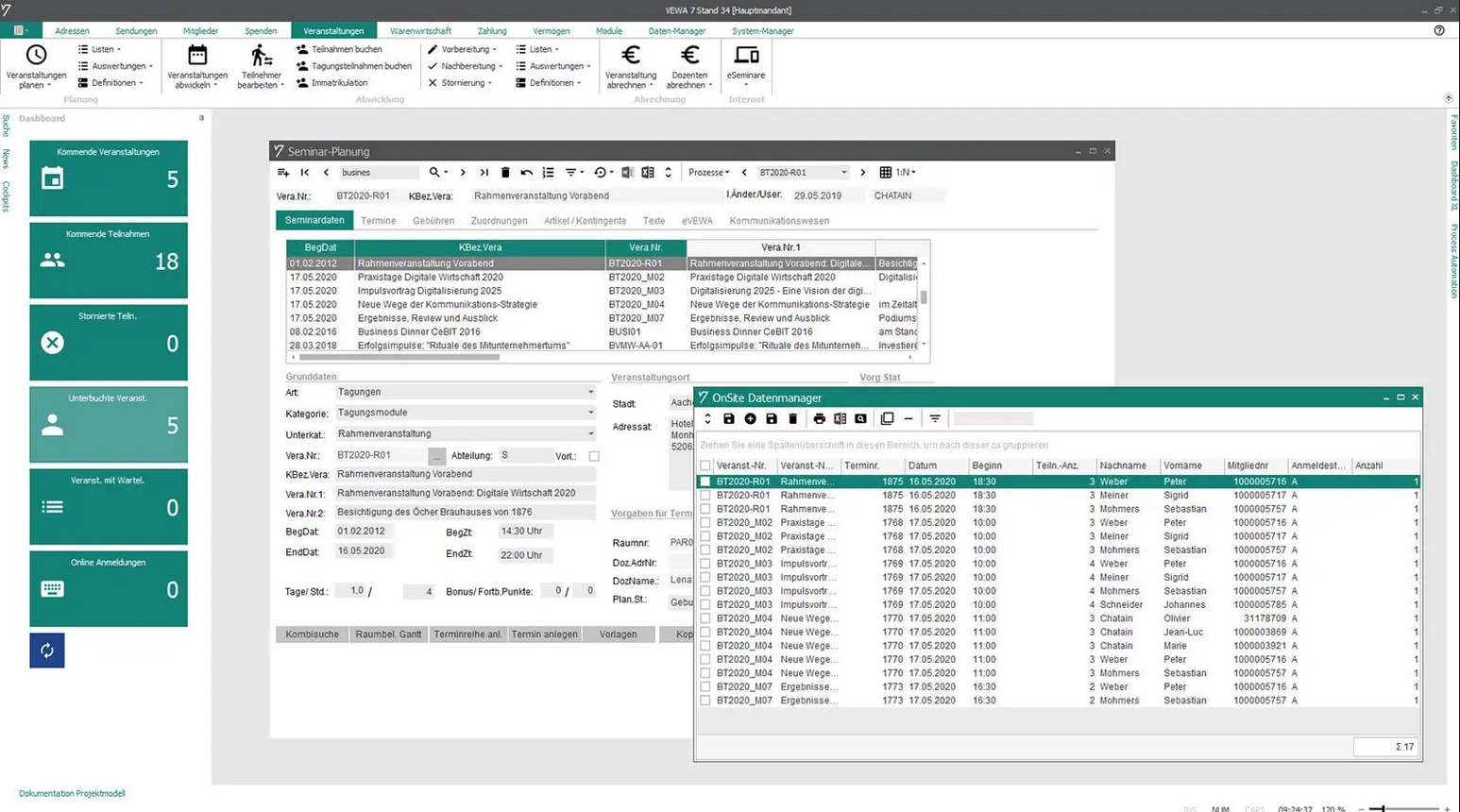Click the add record plus icon in OnSite Datenmanager
The image size is (1460, 812).
pos(750,419)
